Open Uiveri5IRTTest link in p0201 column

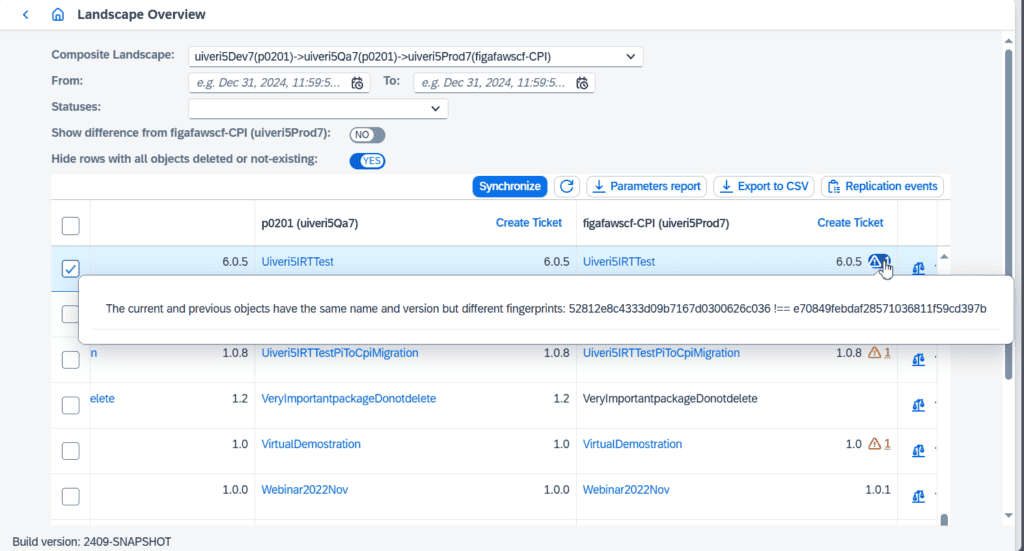[x=297, y=262]
